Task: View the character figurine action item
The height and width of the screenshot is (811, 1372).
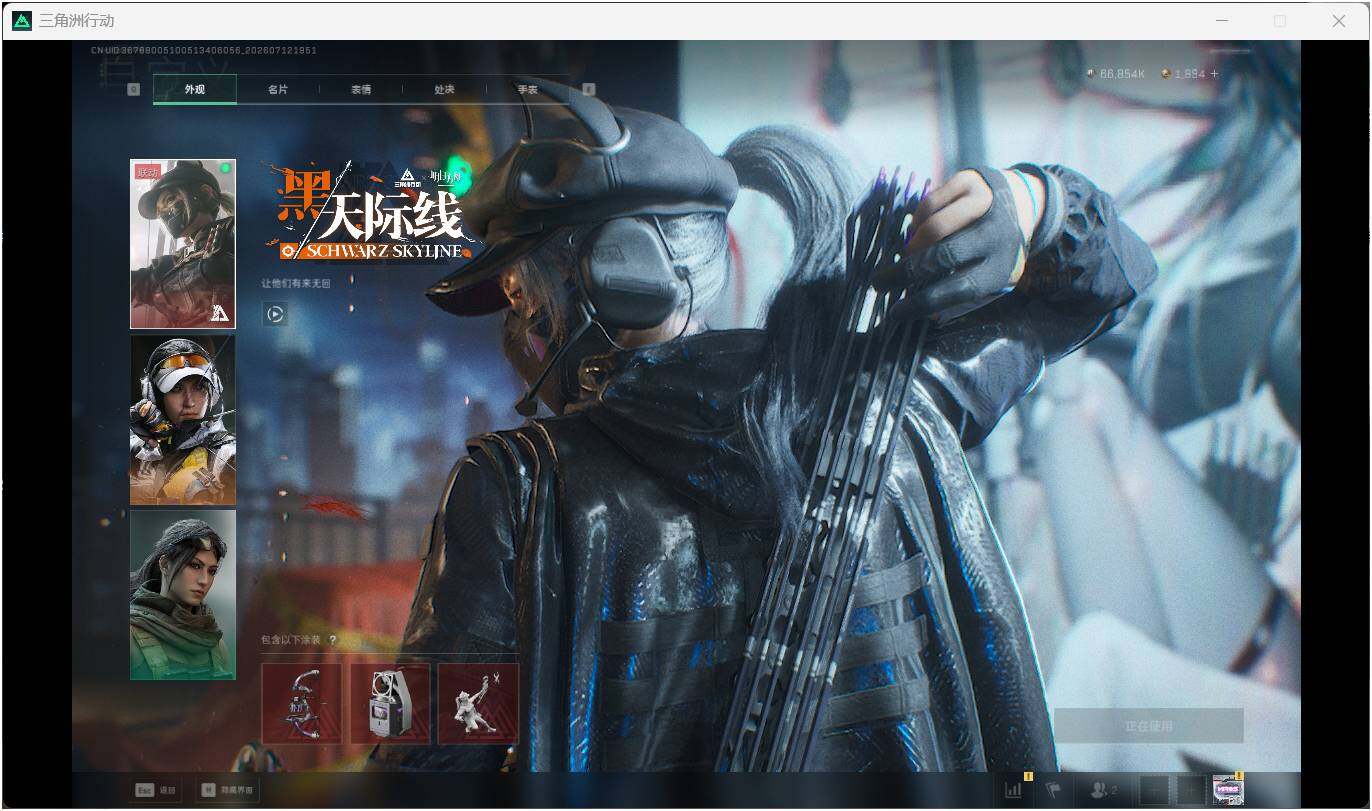Action: click(478, 704)
